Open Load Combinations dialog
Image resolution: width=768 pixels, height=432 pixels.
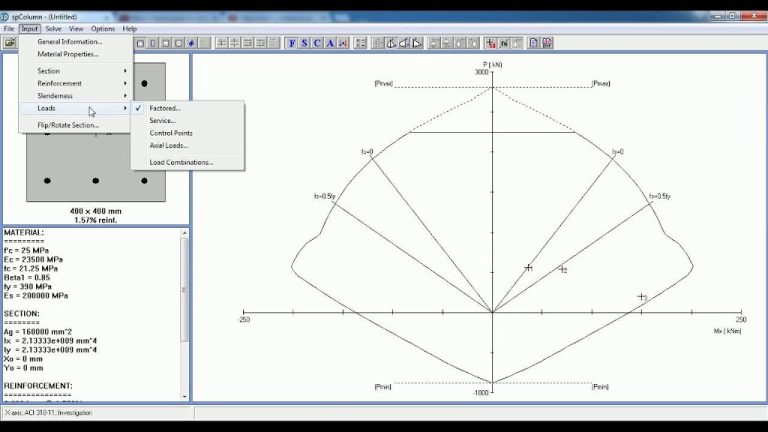pyautogui.click(x=181, y=162)
